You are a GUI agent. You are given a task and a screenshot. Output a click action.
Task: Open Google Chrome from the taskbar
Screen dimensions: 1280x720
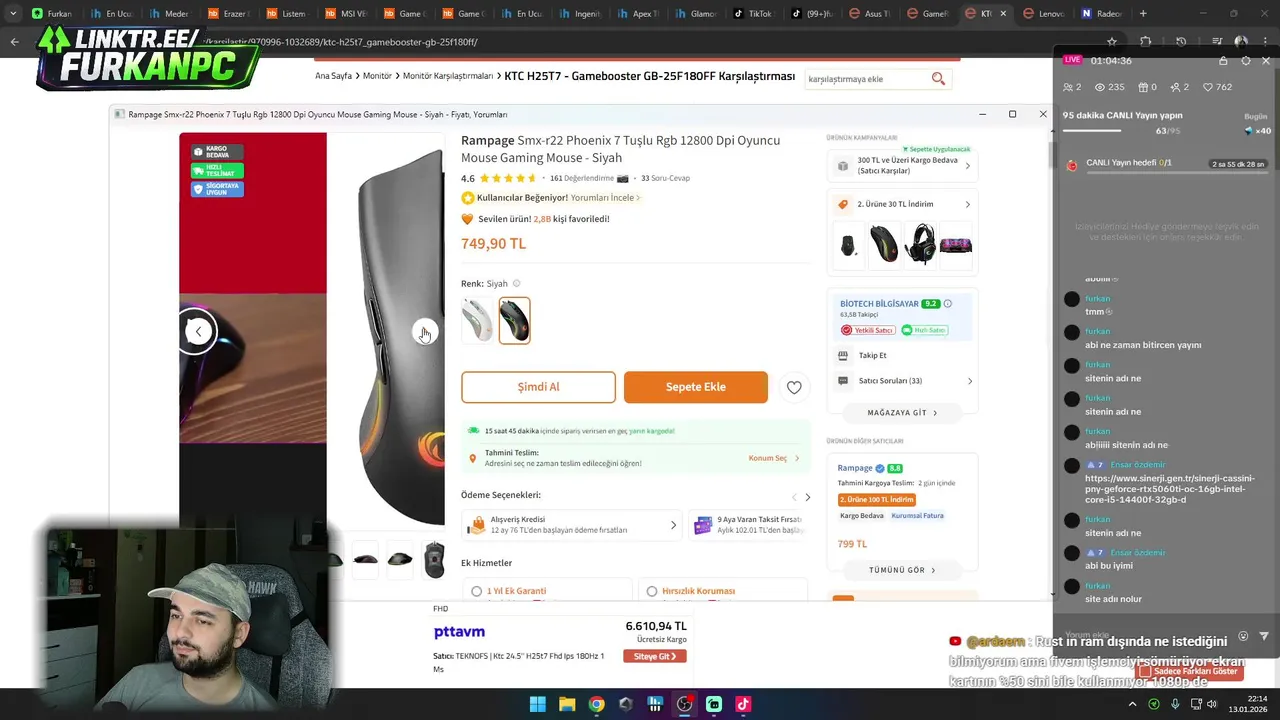[596, 704]
